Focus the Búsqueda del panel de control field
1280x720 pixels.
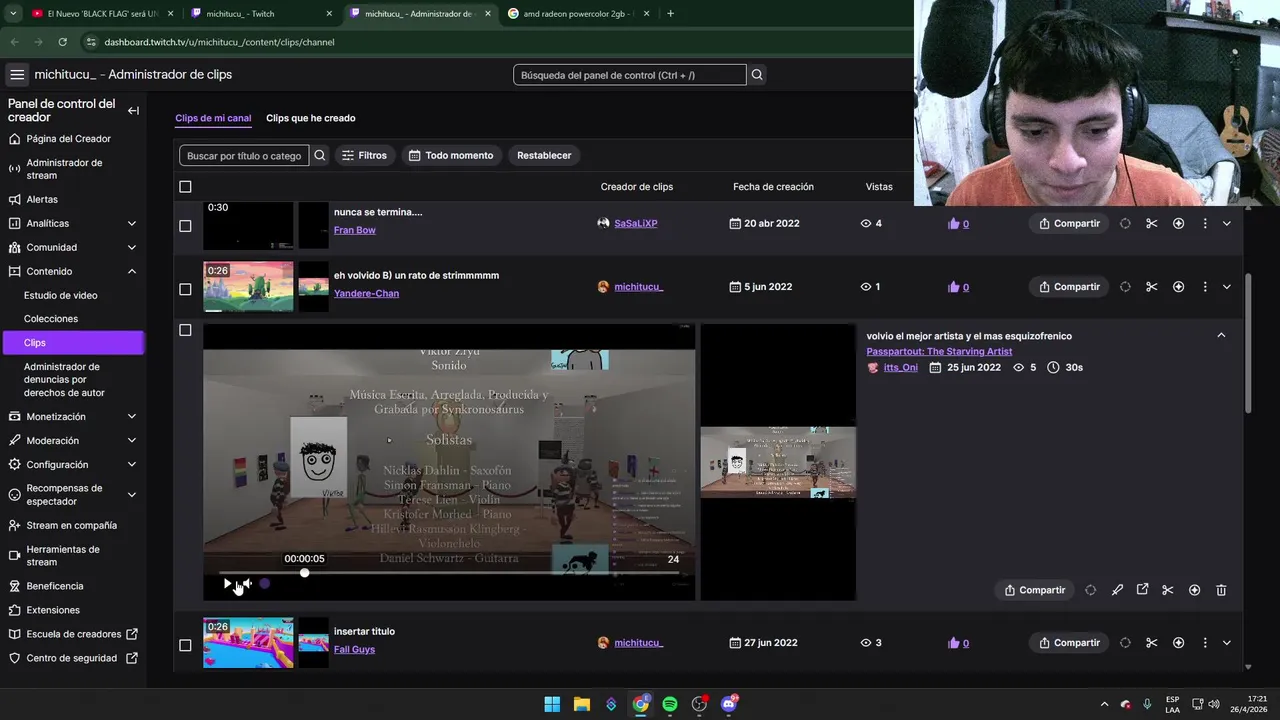tap(629, 75)
